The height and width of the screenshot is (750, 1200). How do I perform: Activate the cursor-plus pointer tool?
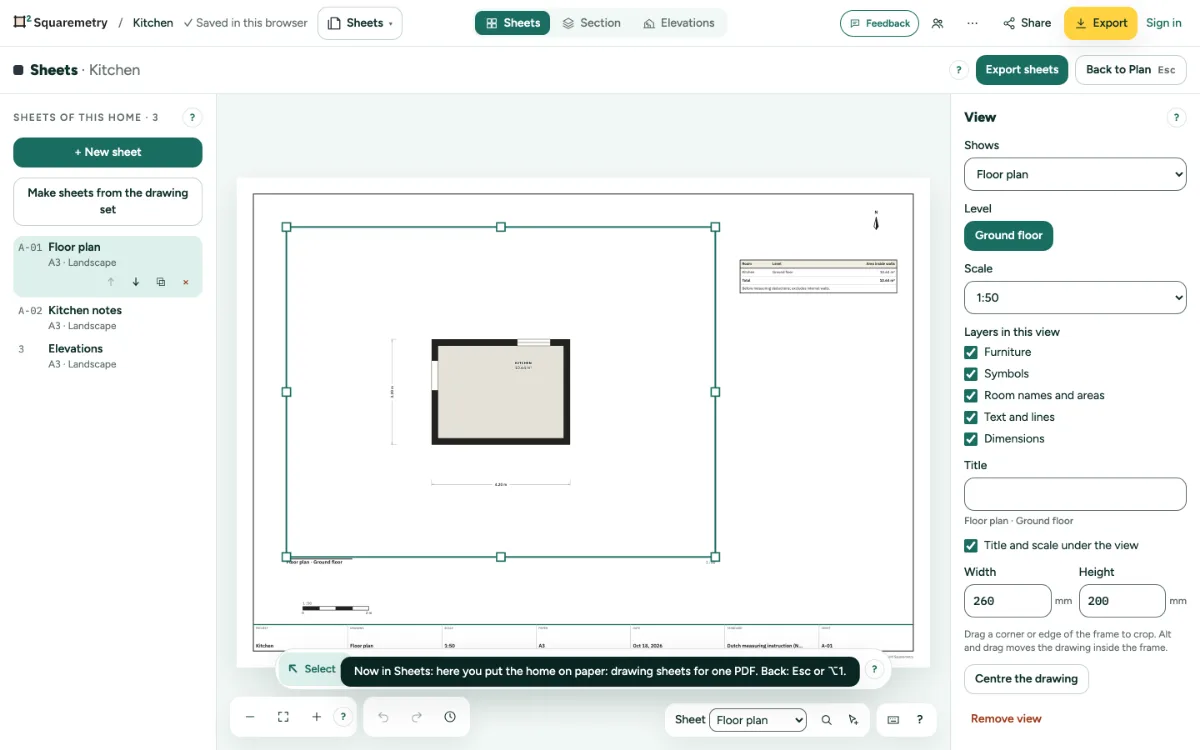tap(853, 720)
